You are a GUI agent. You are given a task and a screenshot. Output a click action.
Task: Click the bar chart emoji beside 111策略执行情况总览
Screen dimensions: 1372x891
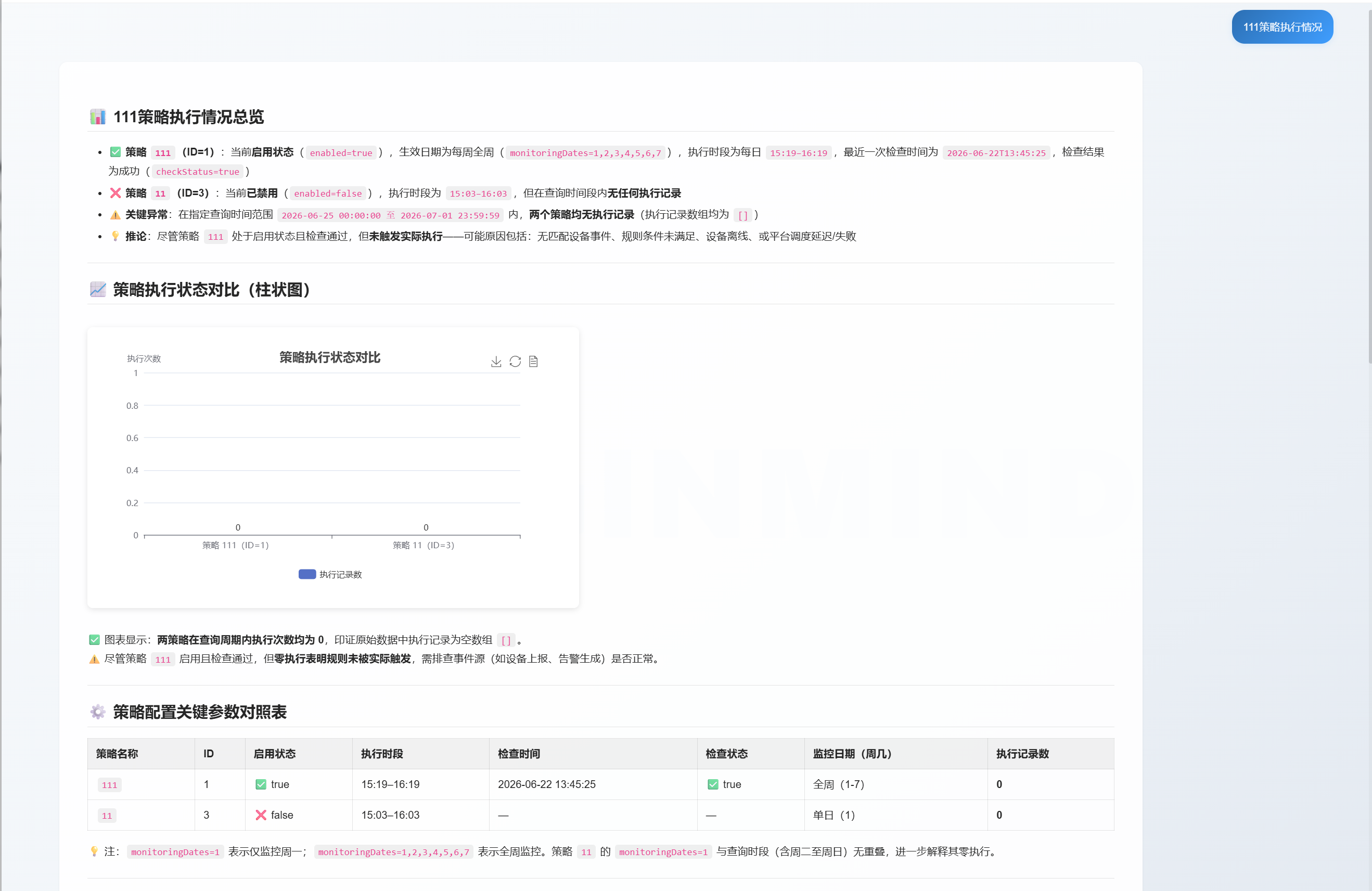tap(98, 117)
